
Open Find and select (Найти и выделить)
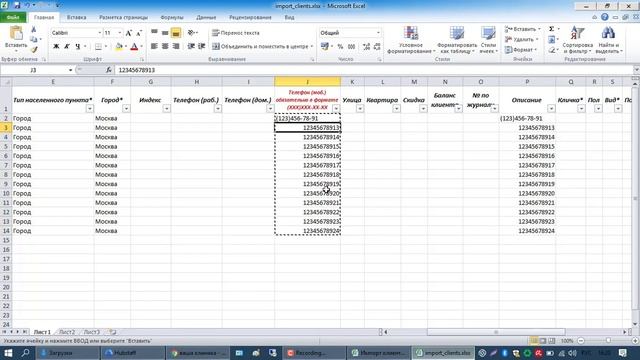tap(609, 40)
